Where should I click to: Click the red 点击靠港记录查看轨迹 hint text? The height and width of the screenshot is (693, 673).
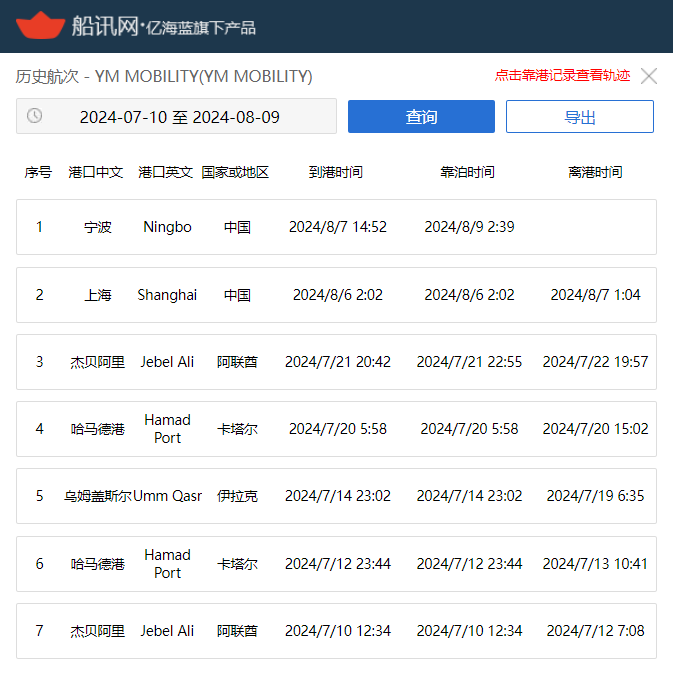[563, 76]
